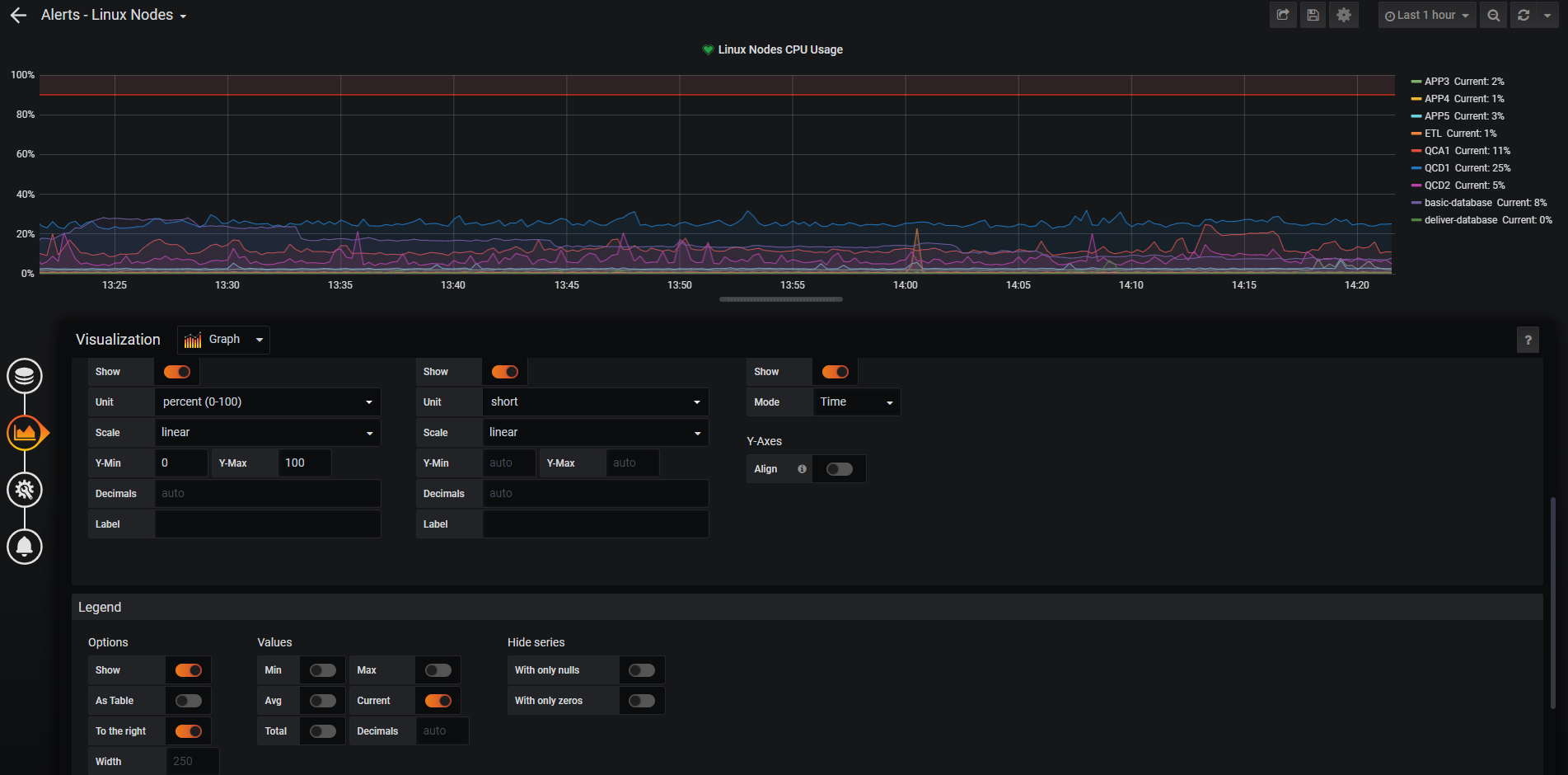The height and width of the screenshot is (775, 1568).
Task: Click zoom out time range icon
Action: (1493, 15)
